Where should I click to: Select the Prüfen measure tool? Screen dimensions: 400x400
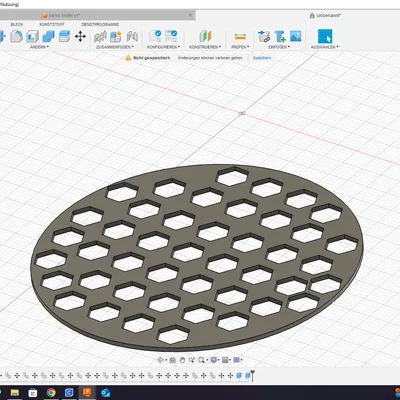point(240,36)
